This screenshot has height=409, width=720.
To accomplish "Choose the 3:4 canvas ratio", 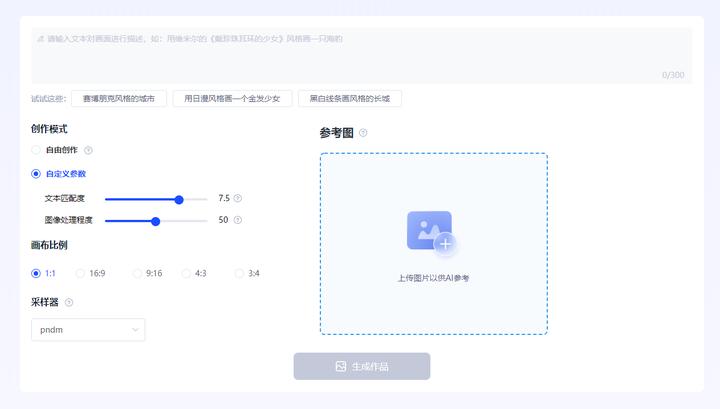I will click(x=239, y=273).
